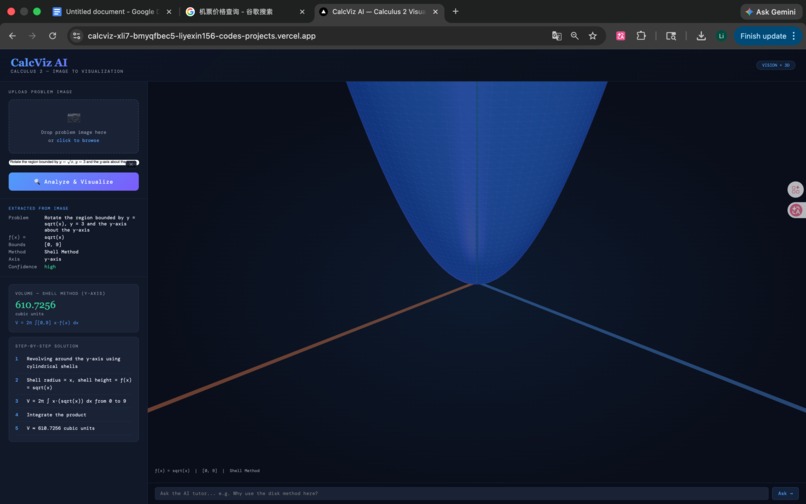806x504 pixels.
Task: Go back using browser back arrow
Action: pyautogui.click(x=12, y=36)
